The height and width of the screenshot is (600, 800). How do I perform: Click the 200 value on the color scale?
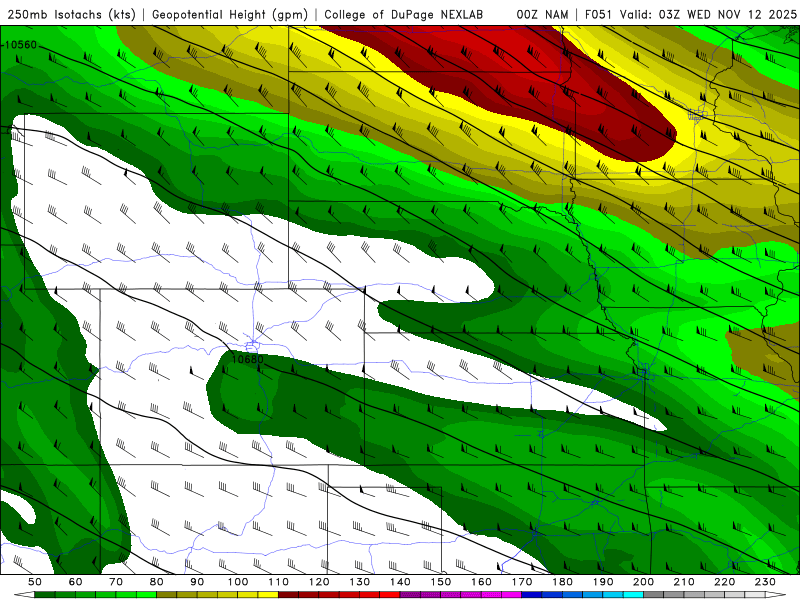coord(643,582)
